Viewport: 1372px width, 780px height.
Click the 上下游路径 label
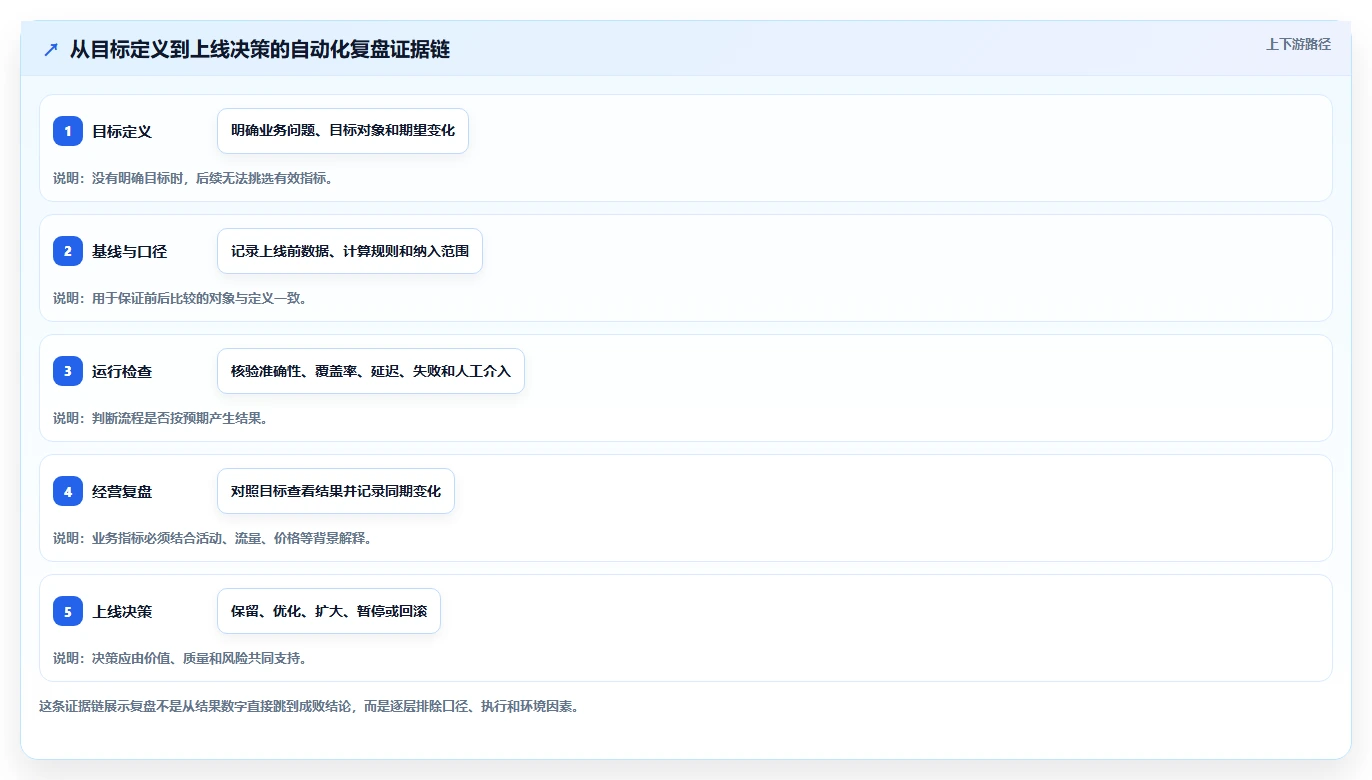(1298, 44)
